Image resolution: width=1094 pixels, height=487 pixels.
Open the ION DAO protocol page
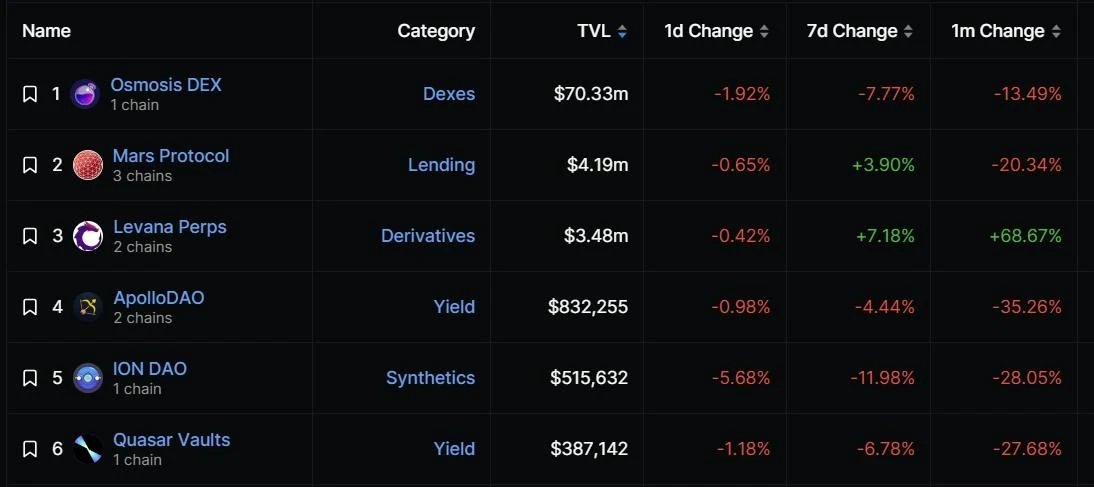coord(150,369)
